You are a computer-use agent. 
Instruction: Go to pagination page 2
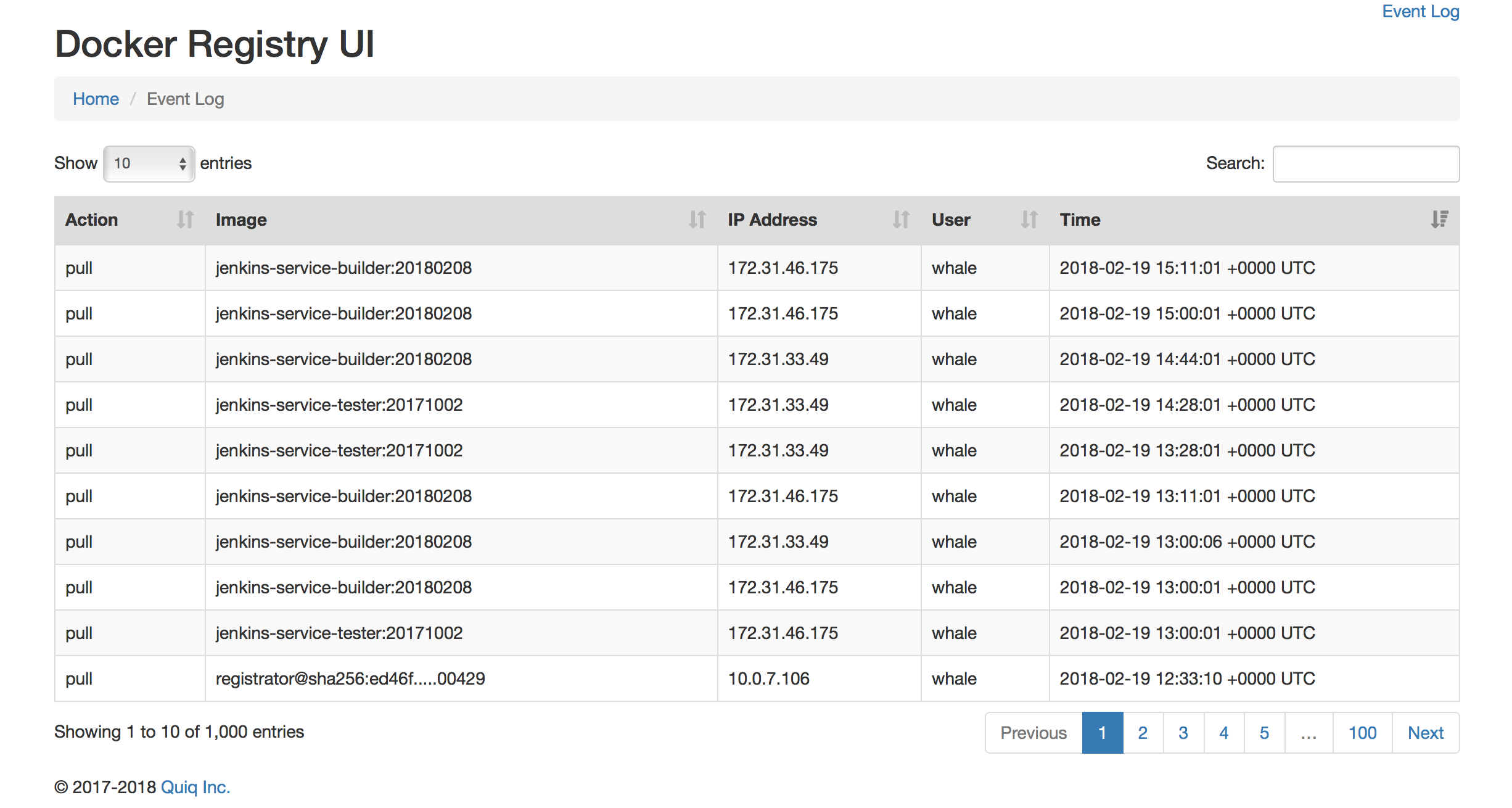tap(1143, 733)
